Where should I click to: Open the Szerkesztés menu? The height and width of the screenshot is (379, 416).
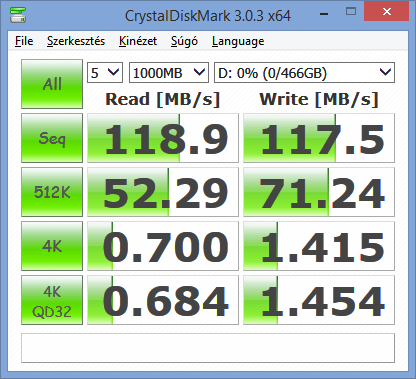point(76,41)
